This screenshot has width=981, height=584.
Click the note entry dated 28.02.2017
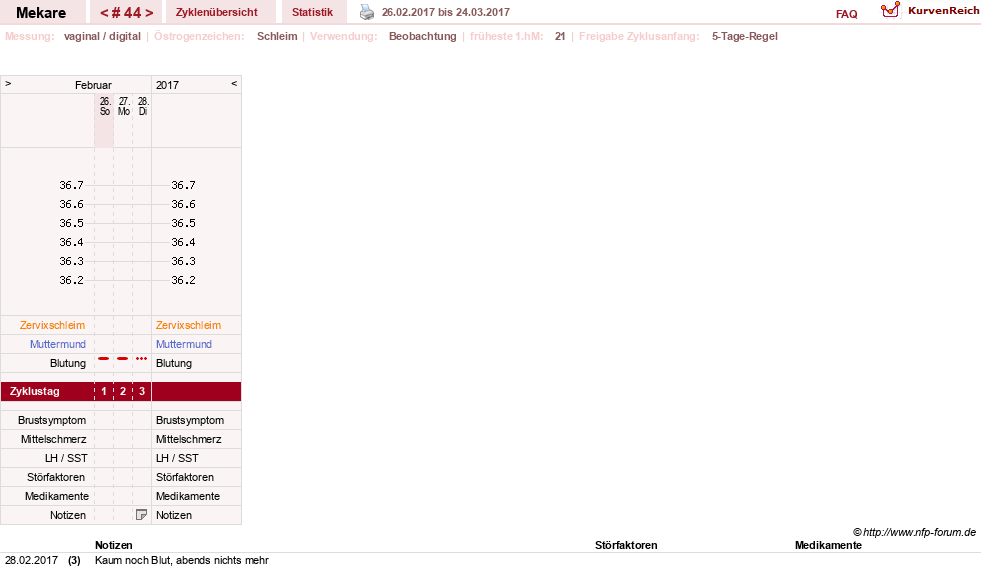(x=31, y=560)
